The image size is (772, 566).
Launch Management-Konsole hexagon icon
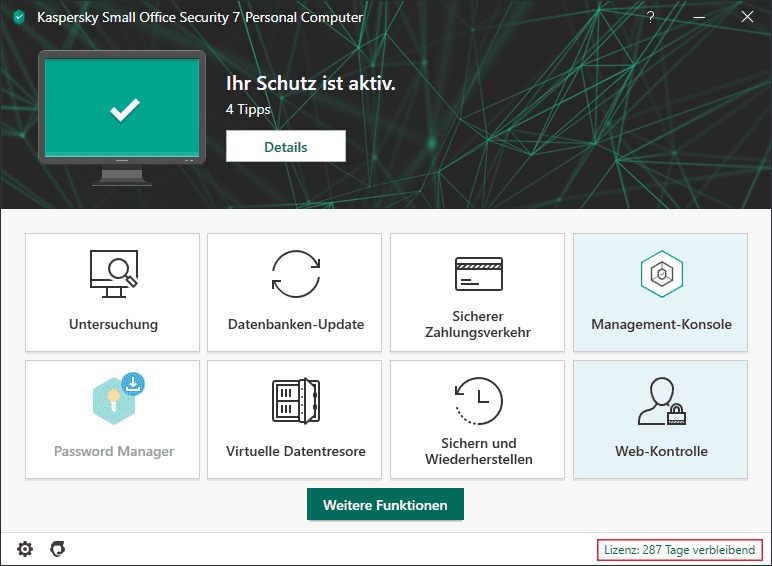(x=660, y=274)
